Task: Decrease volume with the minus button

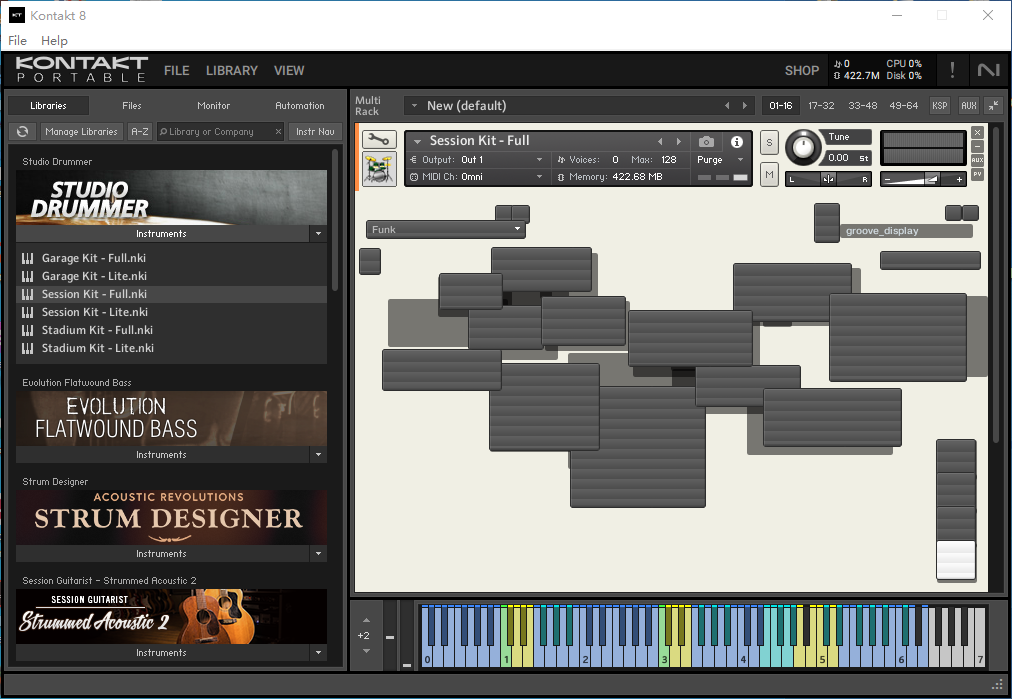Action: 887,179
